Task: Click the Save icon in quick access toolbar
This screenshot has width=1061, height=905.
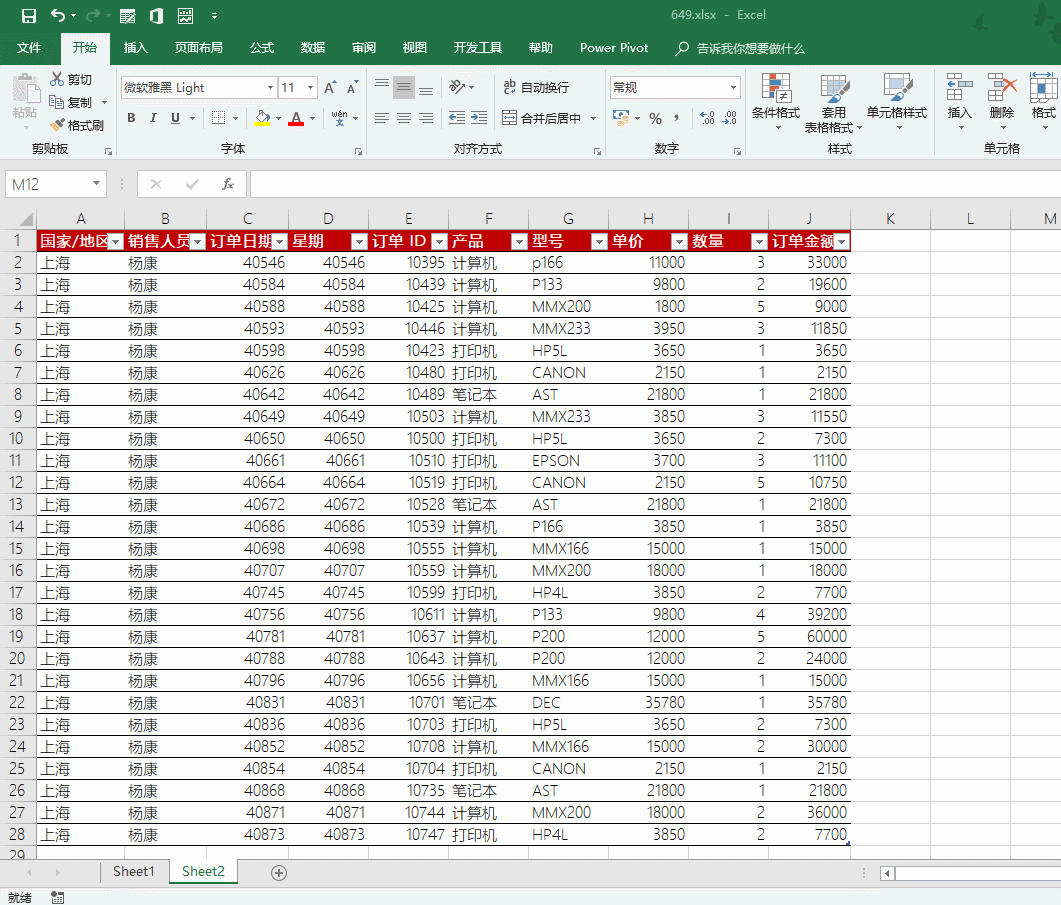Action: click(x=28, y=16)
